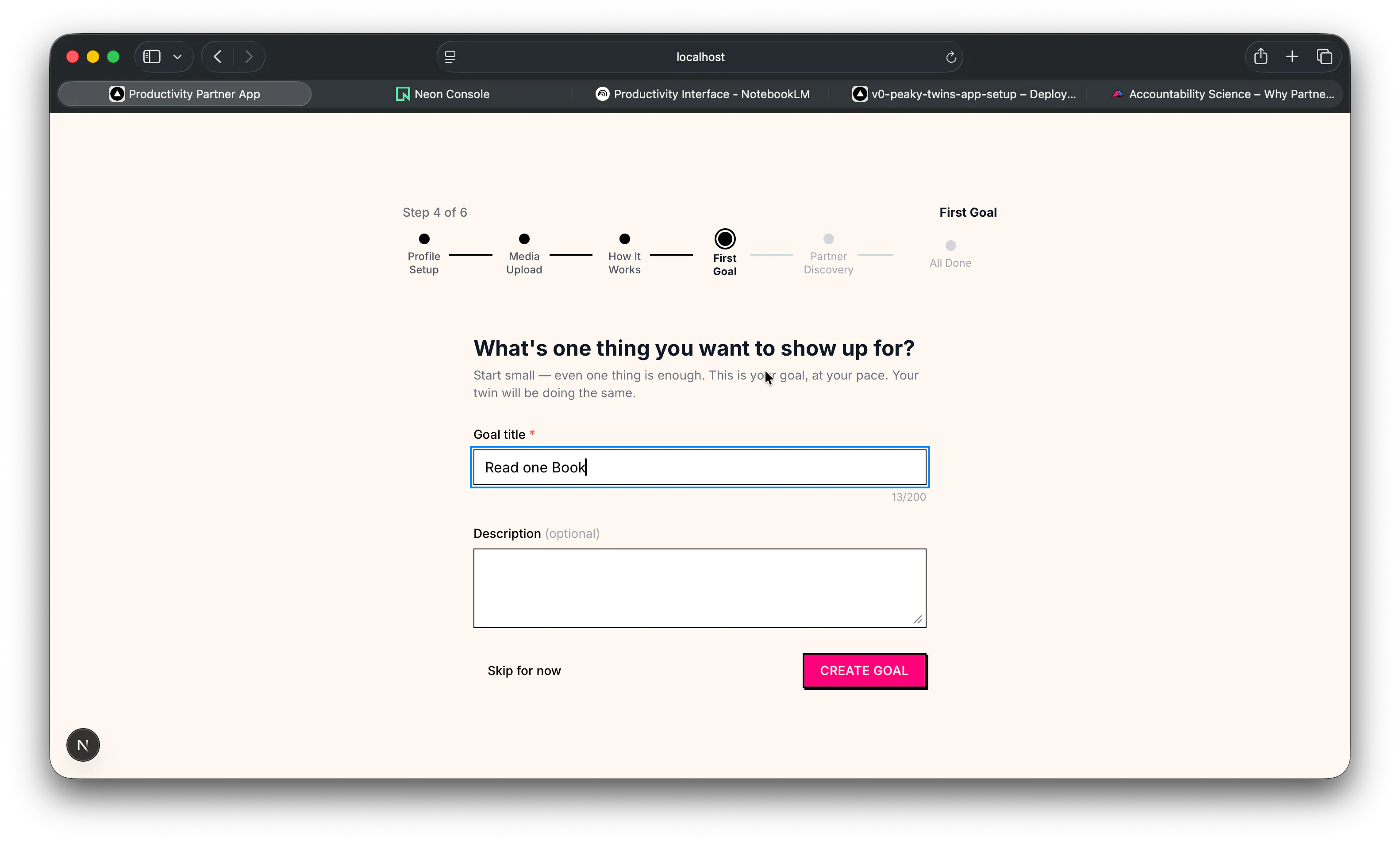Image resolution: width=1400 pixels, height=844 pixels.
Task: Click the 'First Goal' title at top right
Action: [968, 212]
